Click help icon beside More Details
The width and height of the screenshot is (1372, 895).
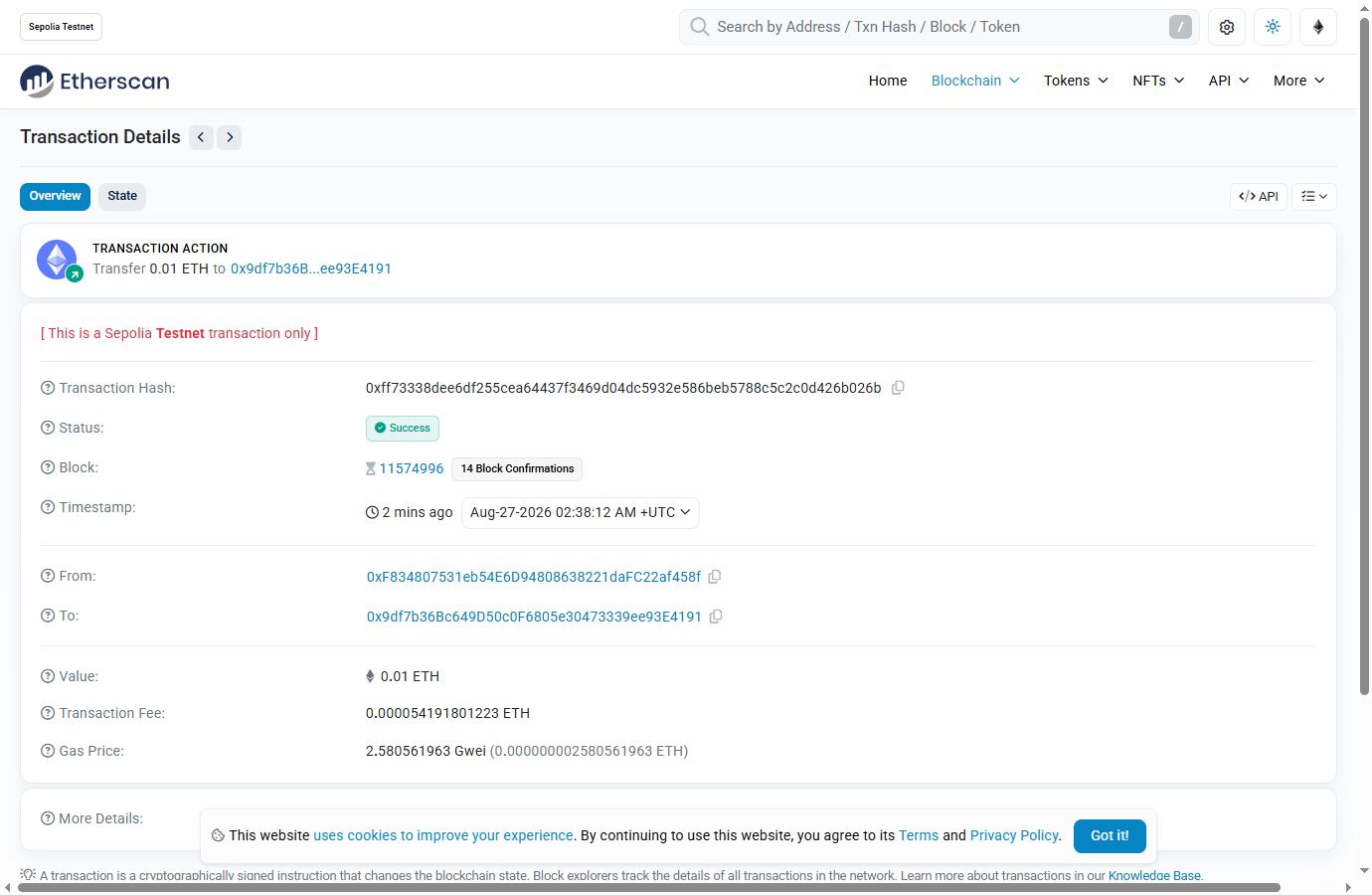tap(48, 818)
